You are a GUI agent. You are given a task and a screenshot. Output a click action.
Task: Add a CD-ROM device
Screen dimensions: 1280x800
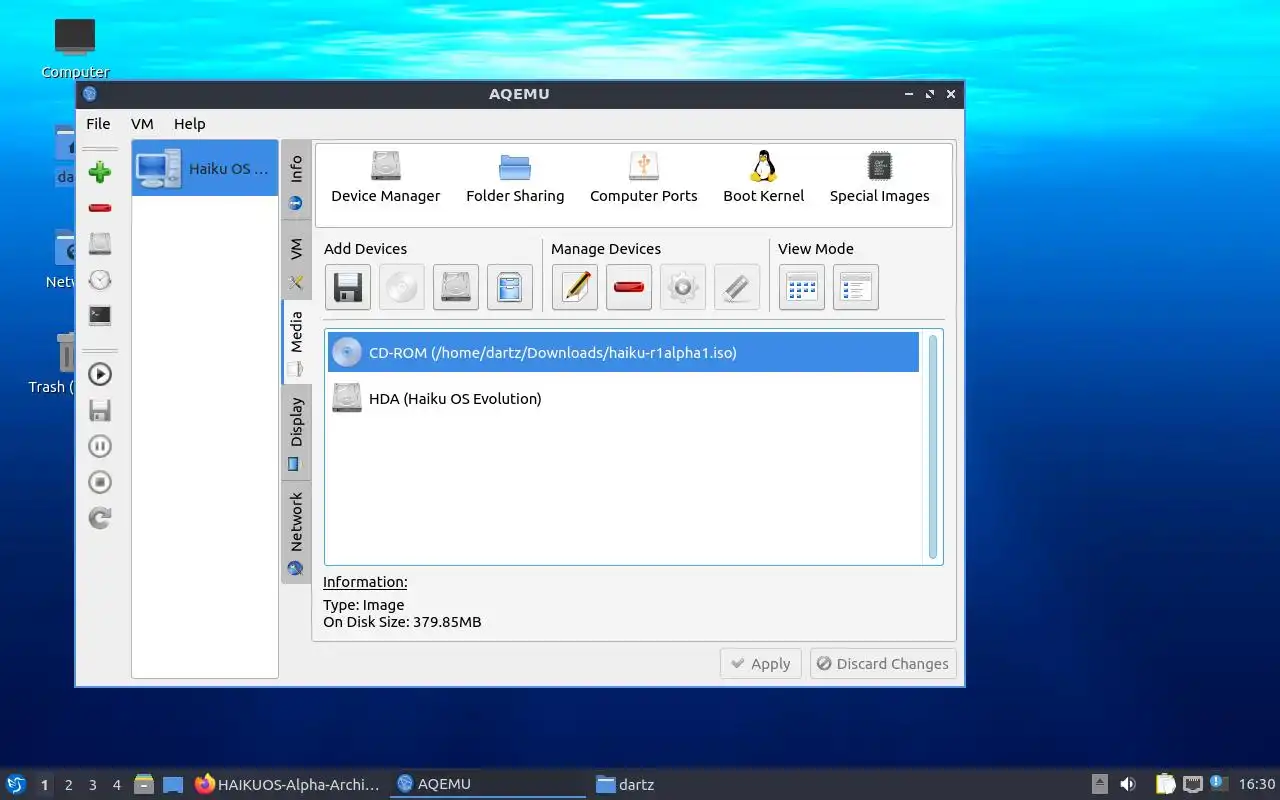tap(402, 288)
